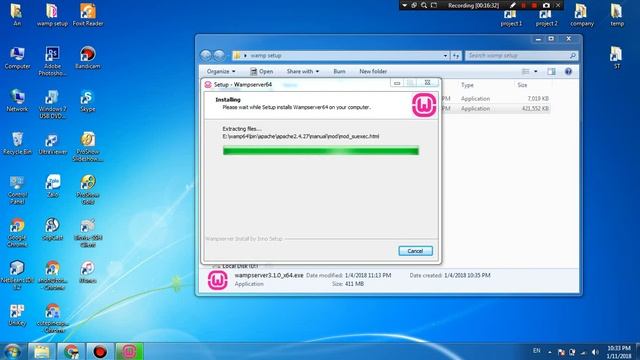Screen dimensions: 640x360
Task: Expand the 'Share with' menu
Action: tap(302, 71)
